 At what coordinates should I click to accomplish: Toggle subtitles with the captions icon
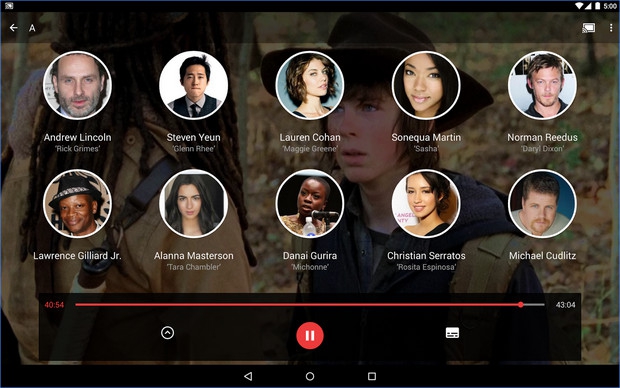[x=452, y=333]
